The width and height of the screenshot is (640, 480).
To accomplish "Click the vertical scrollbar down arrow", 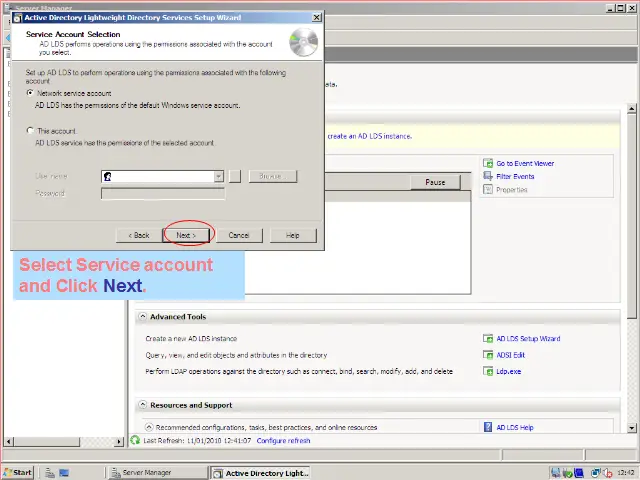I will [x=631, y=428].
